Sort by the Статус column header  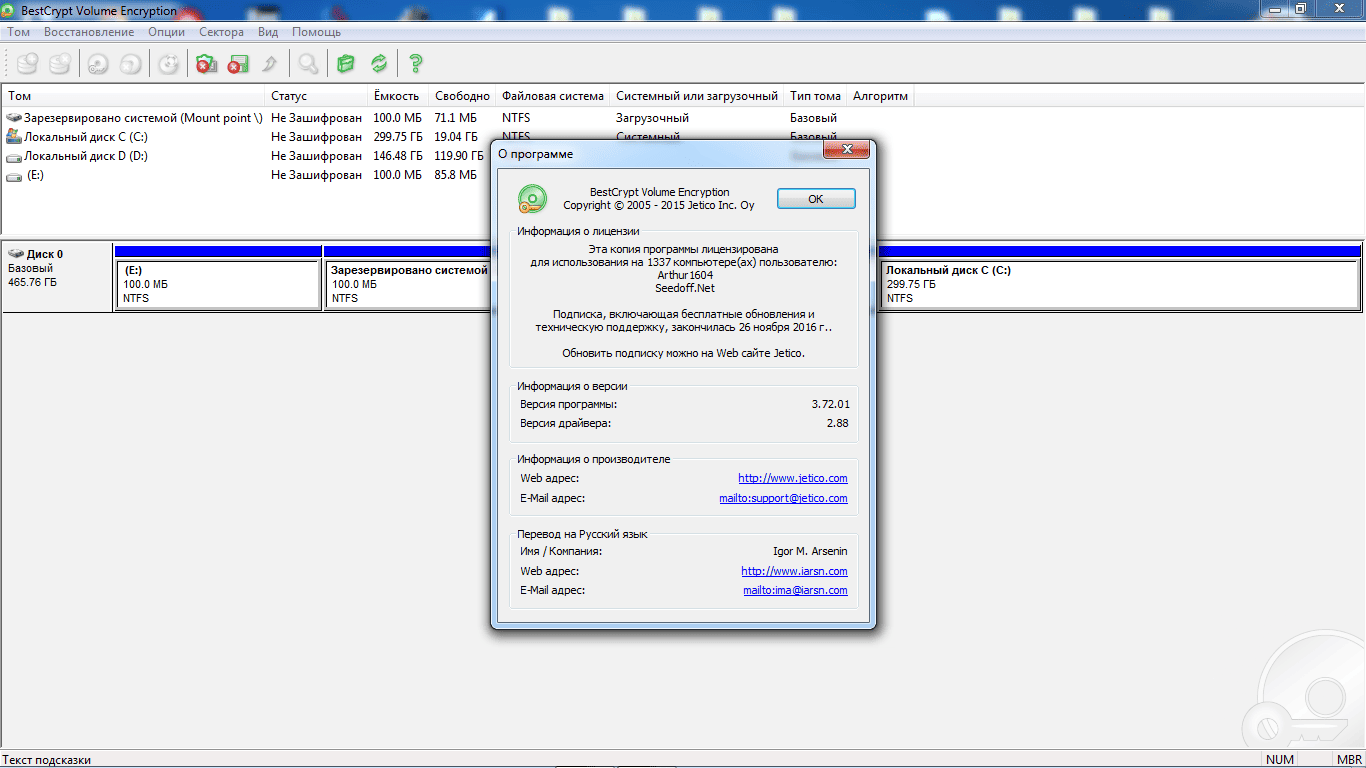(x=317, y=96)
